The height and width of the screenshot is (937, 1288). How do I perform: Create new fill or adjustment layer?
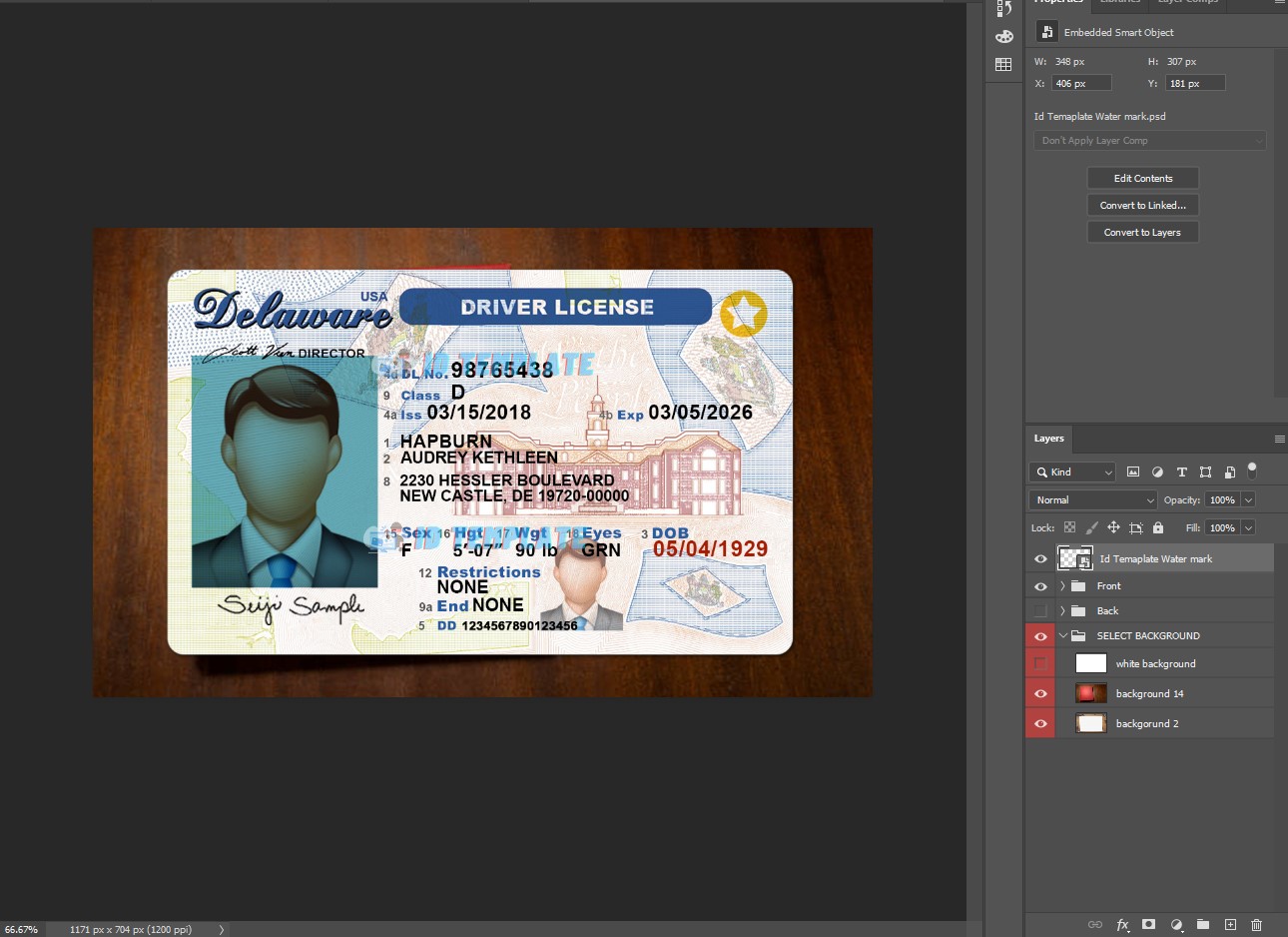pos(1176,925)
